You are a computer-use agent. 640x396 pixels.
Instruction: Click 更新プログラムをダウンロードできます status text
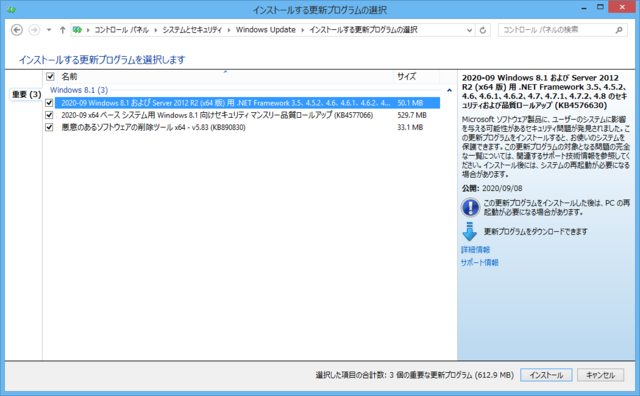(536, 231)
